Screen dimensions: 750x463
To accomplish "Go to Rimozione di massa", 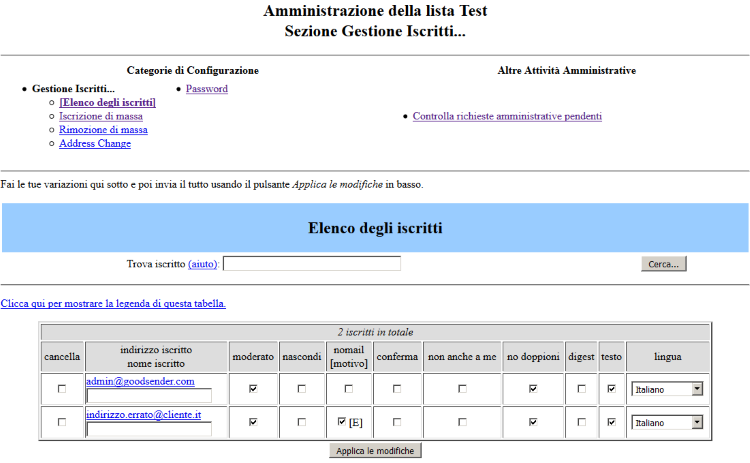I will [103, 130].
